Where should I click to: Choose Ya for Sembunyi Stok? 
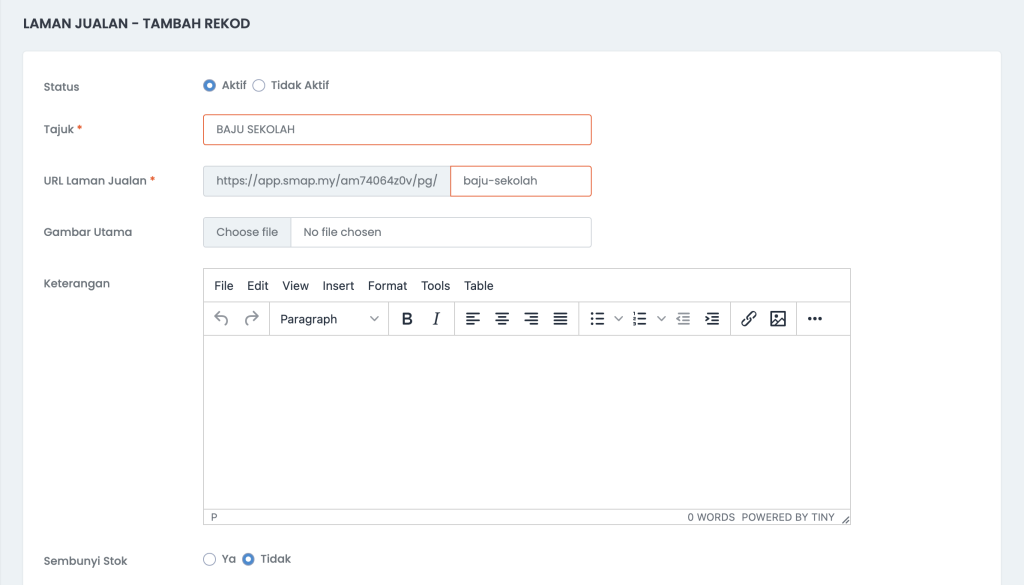210,560
